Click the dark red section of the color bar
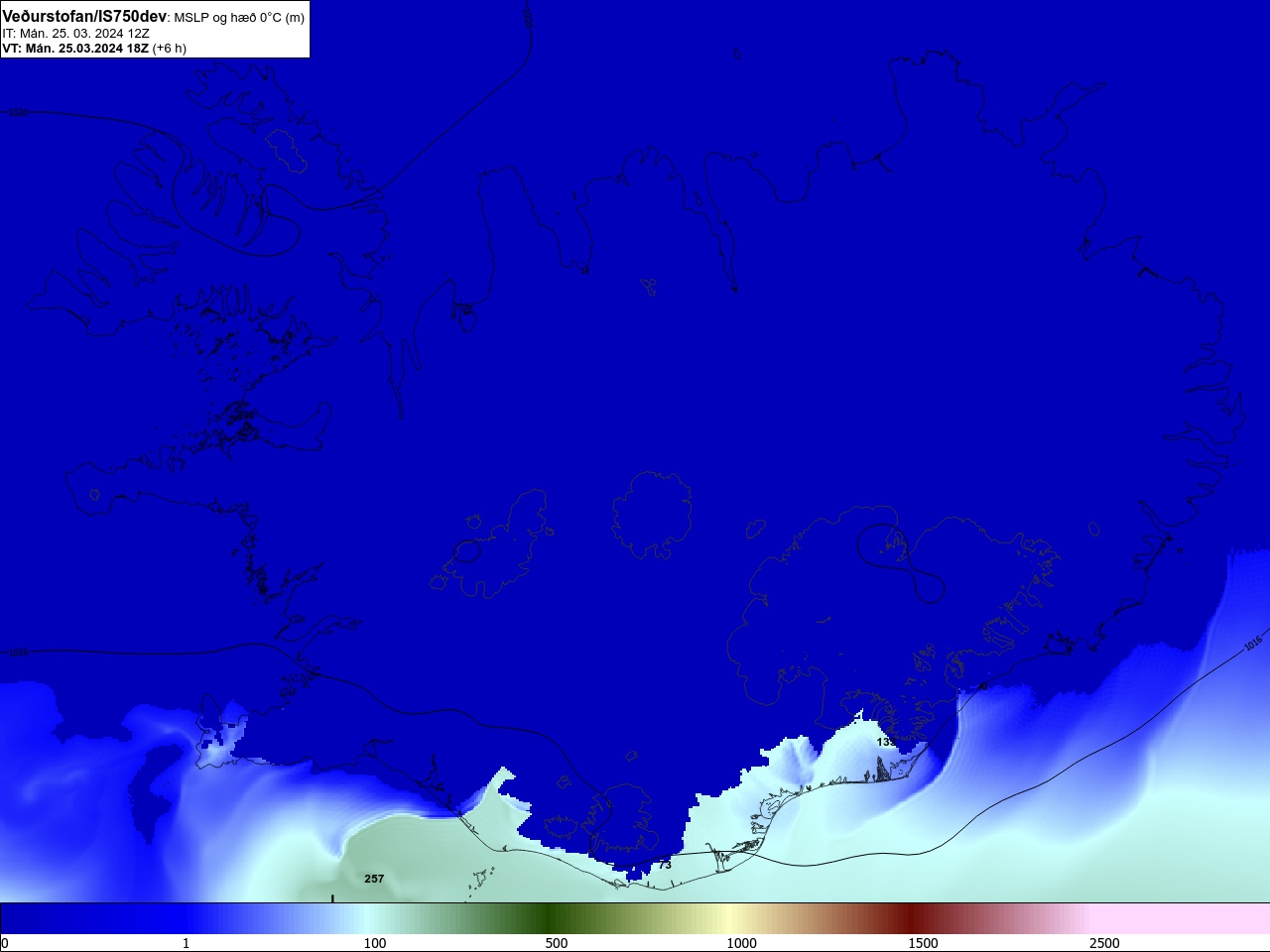This screenshot has height=952, width=1270. [x=913, y=918]
